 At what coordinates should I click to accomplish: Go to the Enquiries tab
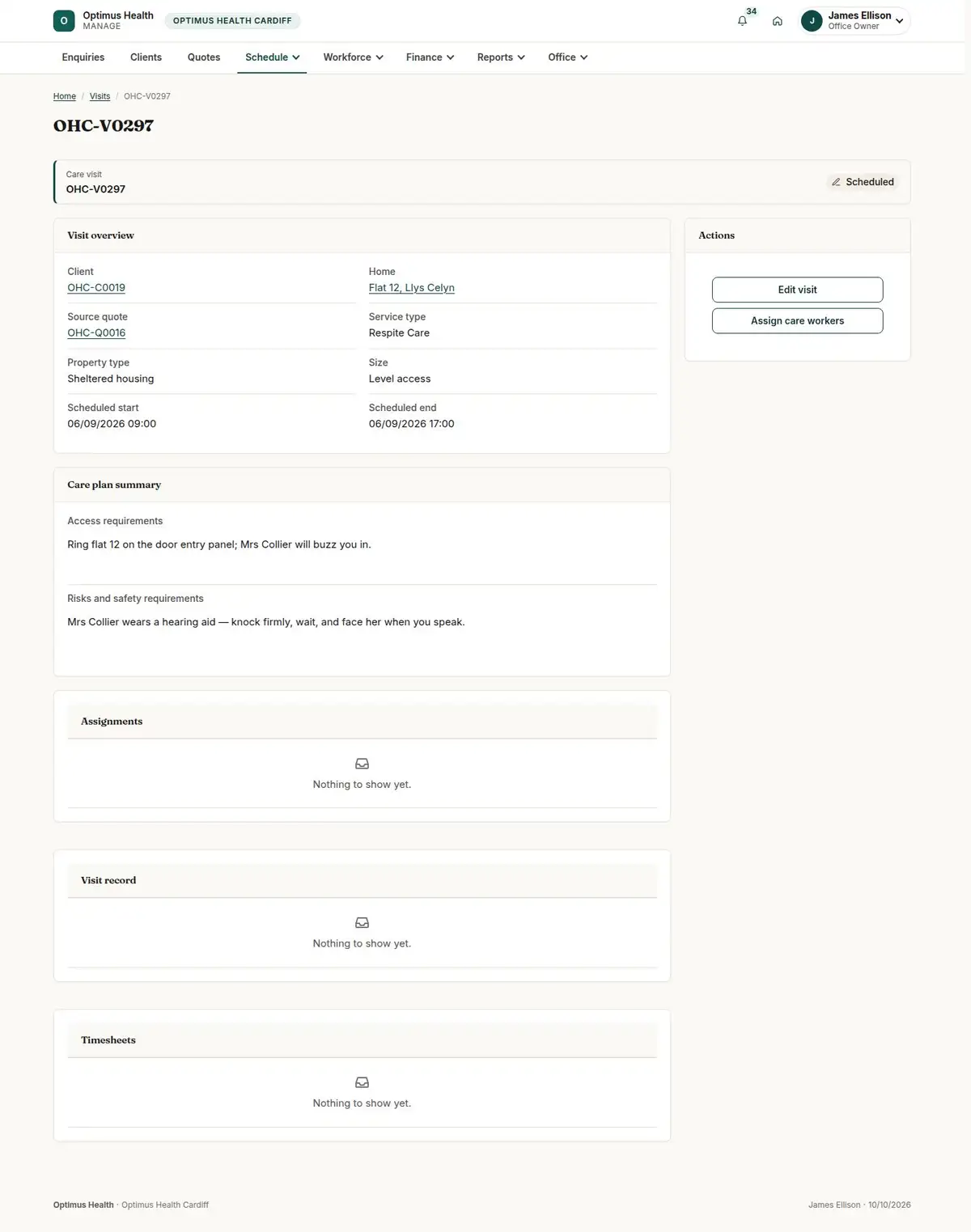[x=83, y=57]
